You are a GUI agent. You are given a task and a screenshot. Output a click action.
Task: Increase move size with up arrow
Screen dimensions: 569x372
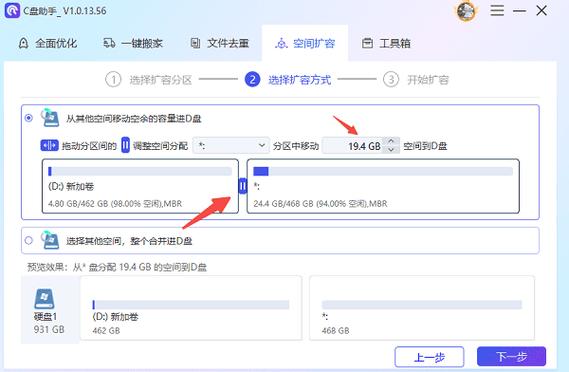click(391, 141)
